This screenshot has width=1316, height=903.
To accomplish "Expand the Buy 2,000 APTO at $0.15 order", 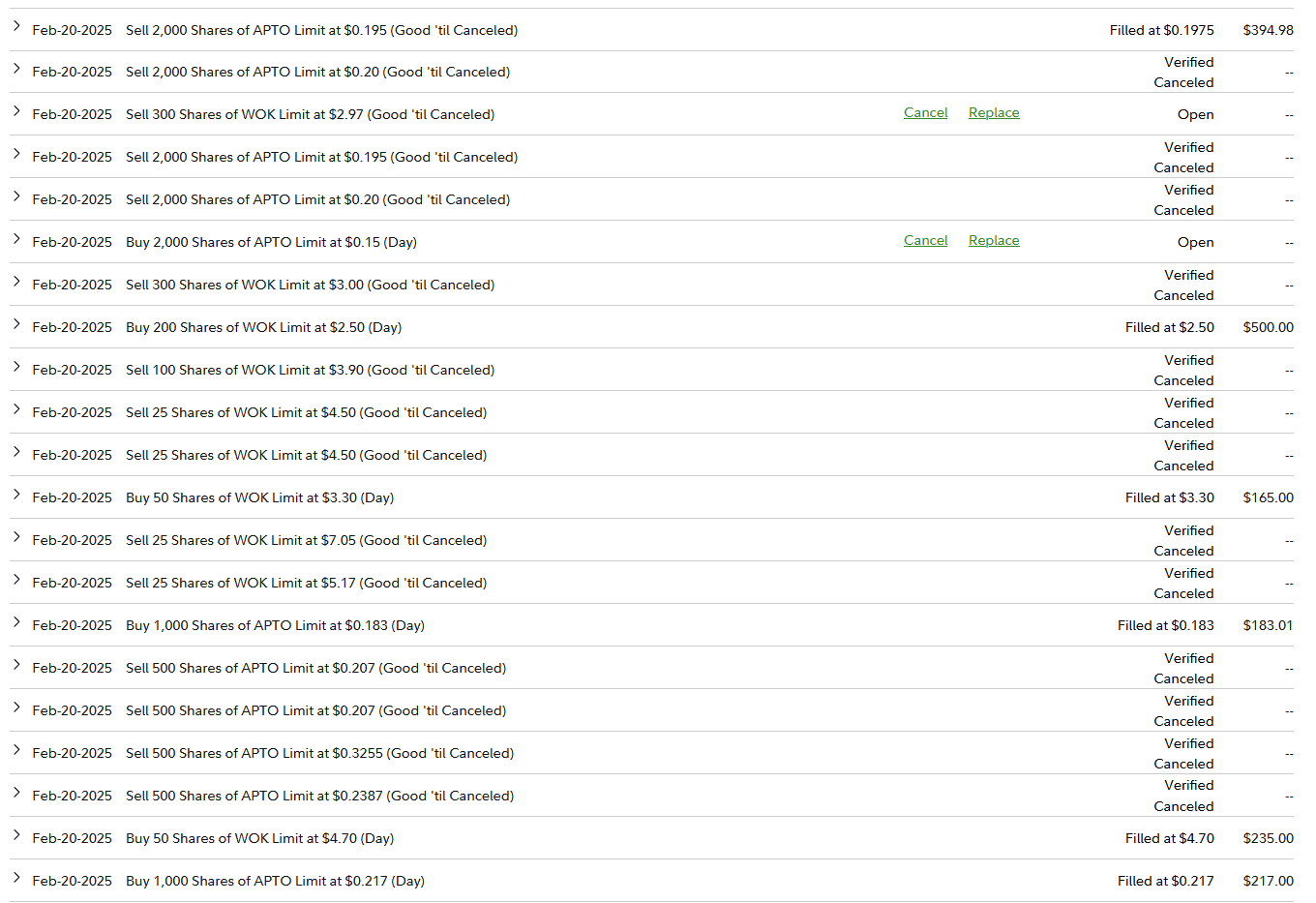I will 16,239.
